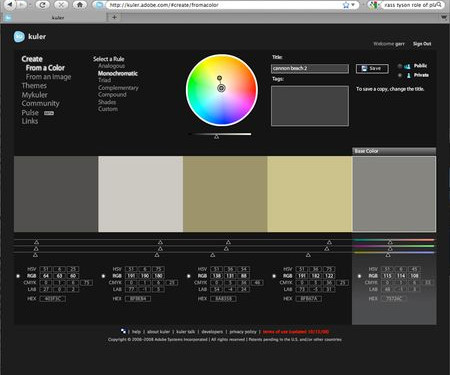Viewport: 450px width, 375px height.
Task: Select RGB radio for the 64 63 60 swatch
Action: (18, 276)
